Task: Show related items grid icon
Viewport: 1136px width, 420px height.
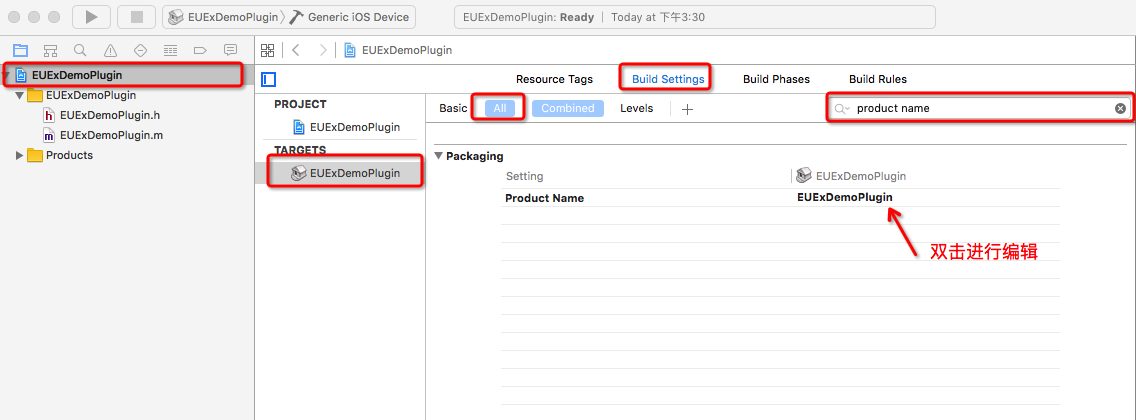Action: point(268,50)
